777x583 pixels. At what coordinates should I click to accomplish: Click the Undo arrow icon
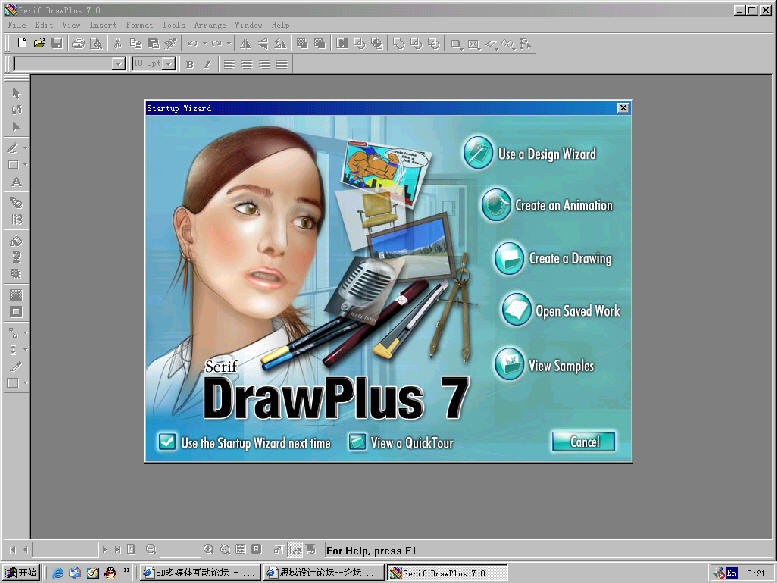(193, 44)
